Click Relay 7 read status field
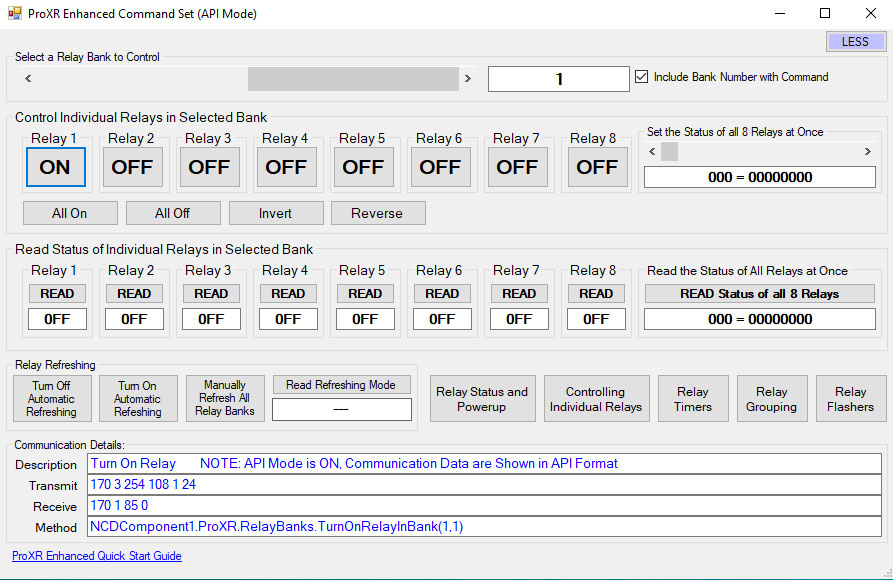The height and width of the screenshot is (580, 893). 519,319
